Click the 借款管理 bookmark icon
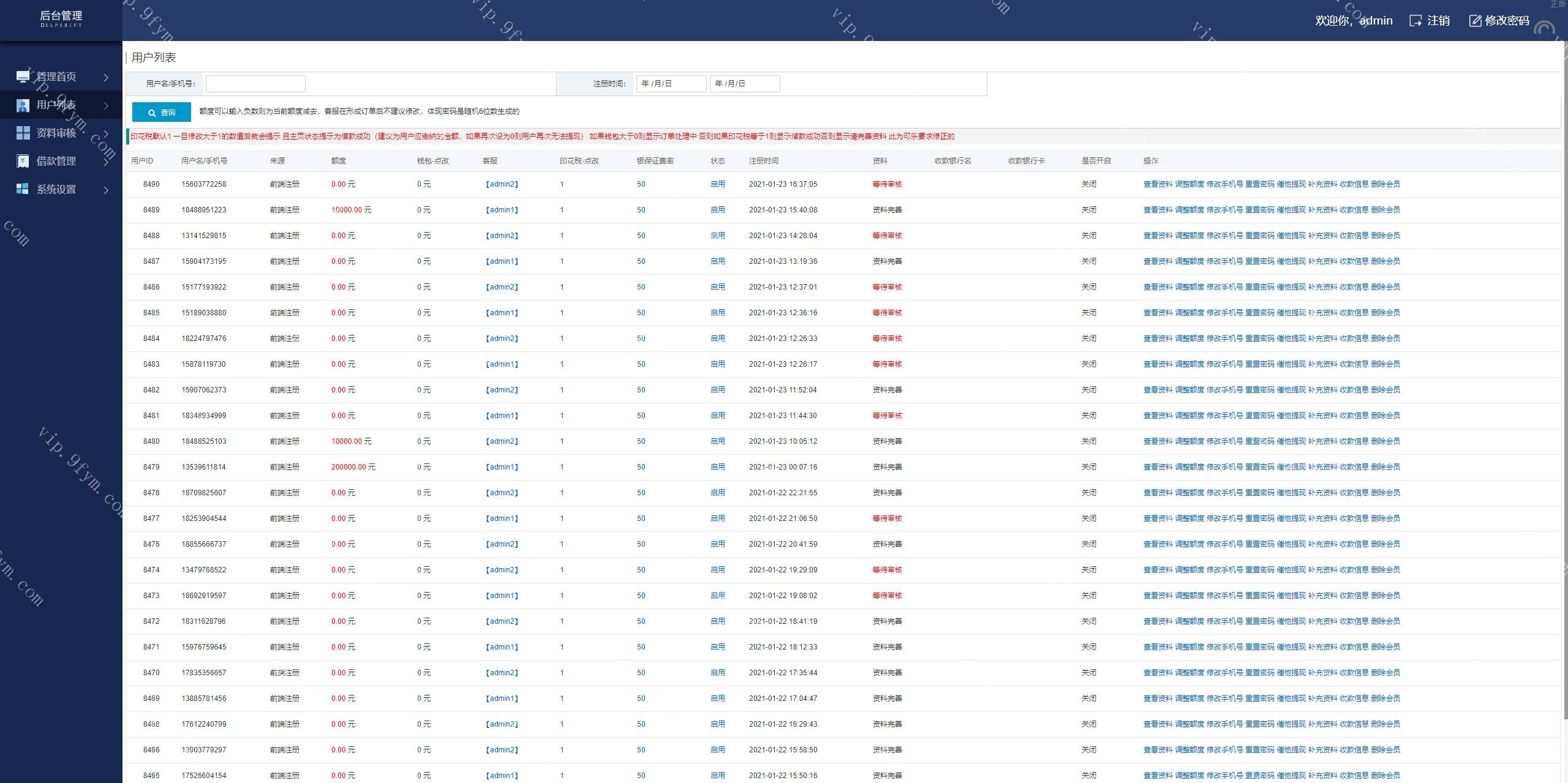The height and width of the screenshot is (783, 1568). [x=23, y=161]
